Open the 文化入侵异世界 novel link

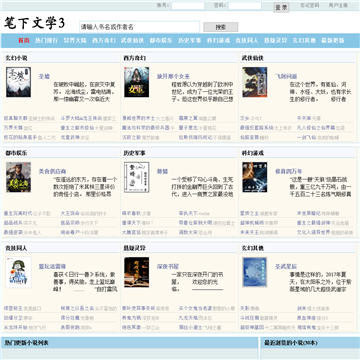pos(314,232)
